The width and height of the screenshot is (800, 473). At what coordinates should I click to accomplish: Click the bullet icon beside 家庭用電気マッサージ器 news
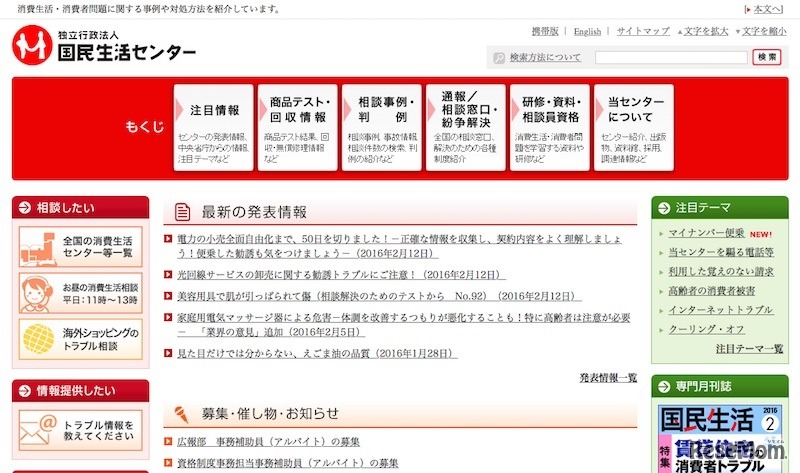(168, 317)
